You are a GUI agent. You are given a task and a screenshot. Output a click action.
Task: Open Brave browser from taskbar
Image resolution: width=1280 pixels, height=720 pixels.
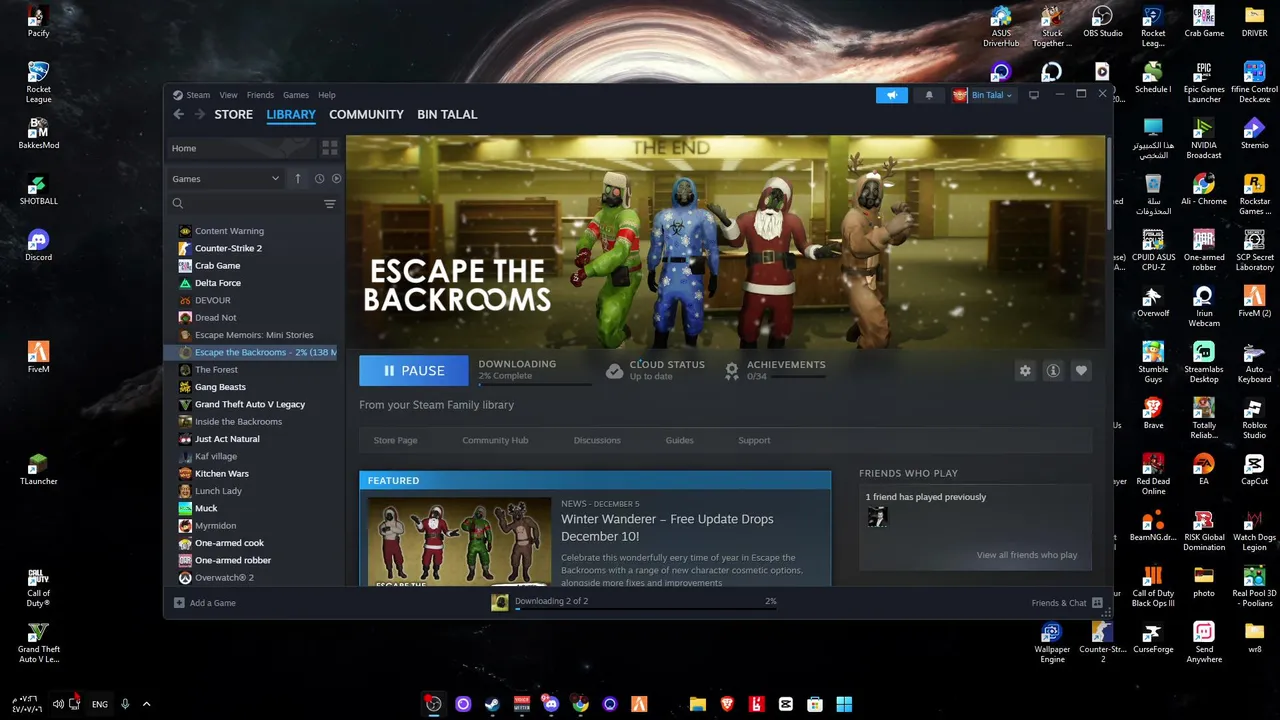point(727,704)
